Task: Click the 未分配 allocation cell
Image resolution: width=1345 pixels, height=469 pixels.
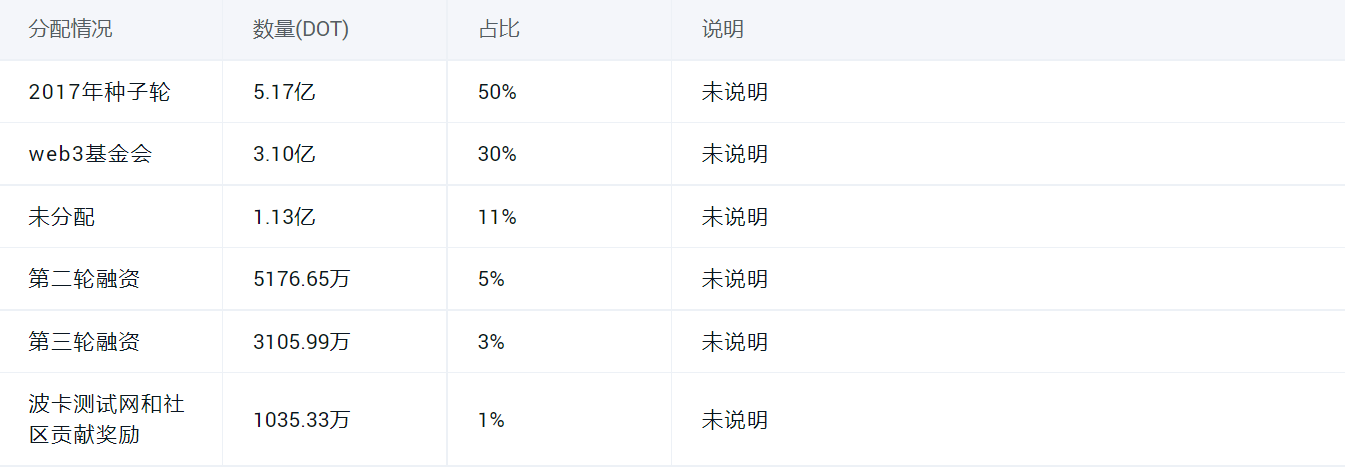Action: [x=62, y=217]
